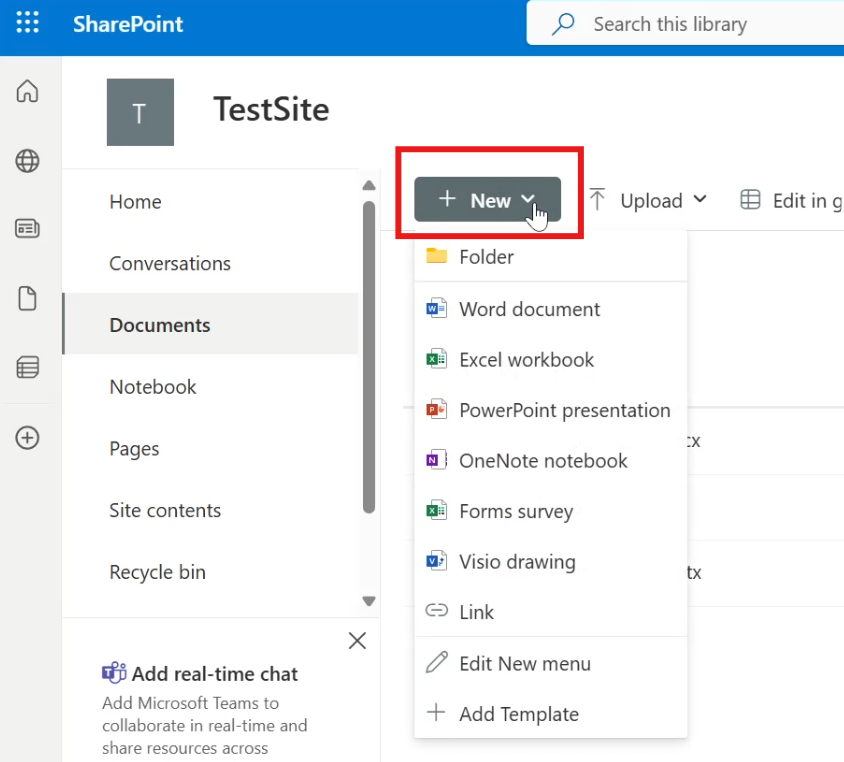Click the PowerPoint icon in menu
The width and height of the screenshot is (844, 762).
(437, 410)
